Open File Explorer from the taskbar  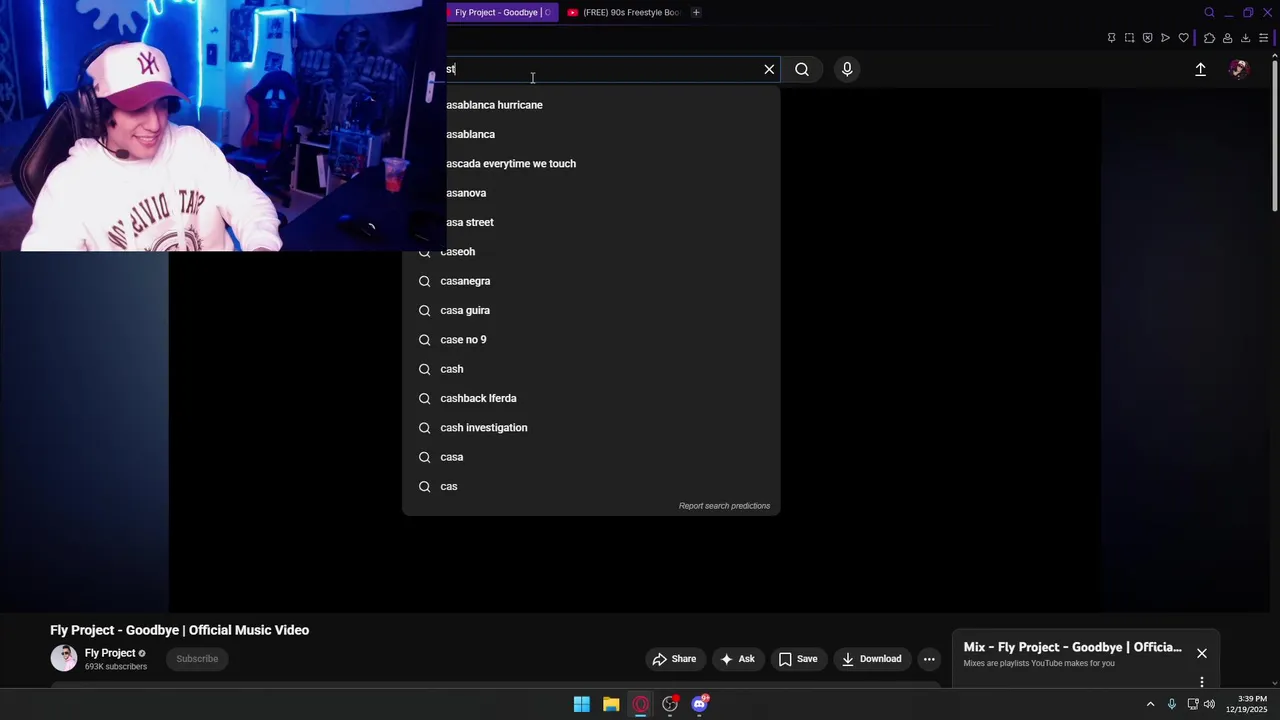[611, 704]
